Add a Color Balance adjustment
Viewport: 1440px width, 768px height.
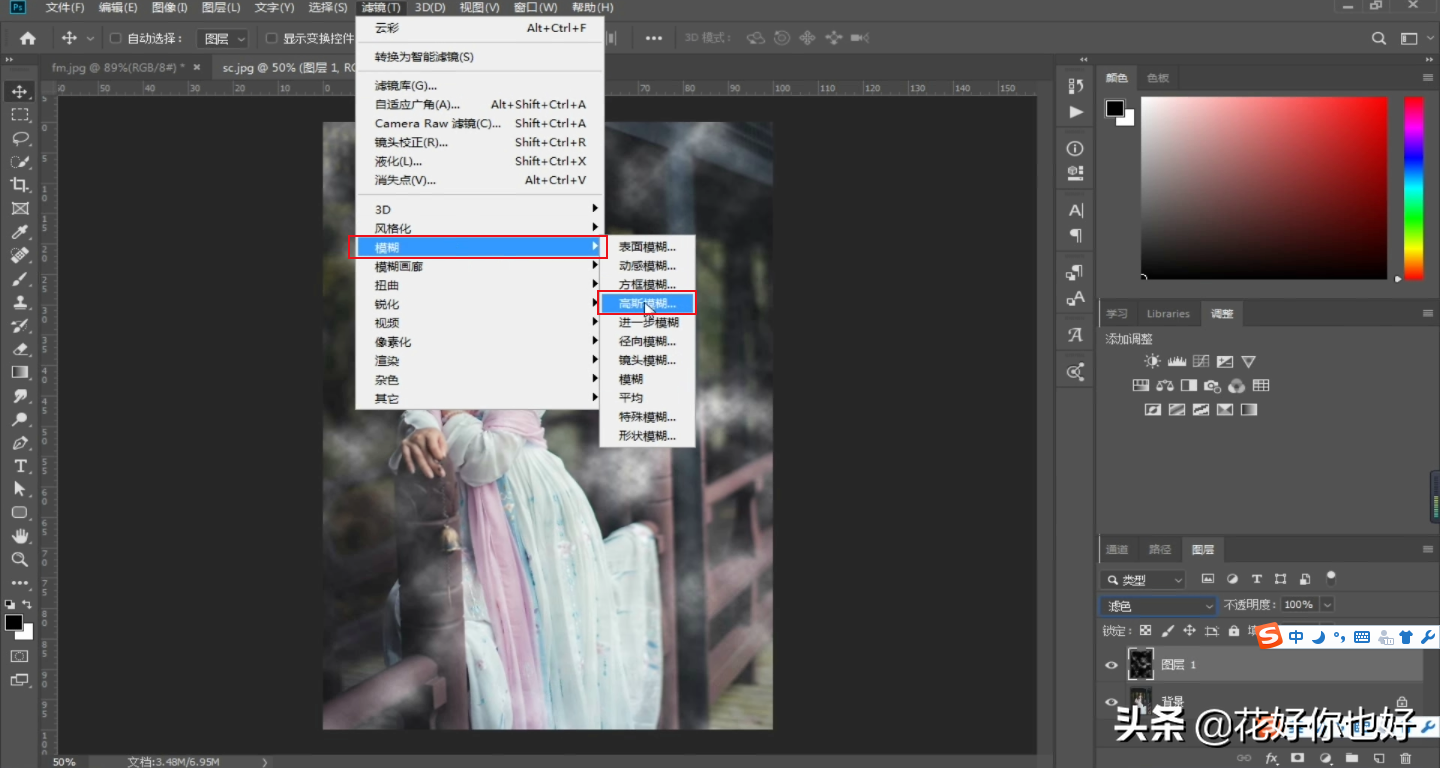click(1164, 385)
